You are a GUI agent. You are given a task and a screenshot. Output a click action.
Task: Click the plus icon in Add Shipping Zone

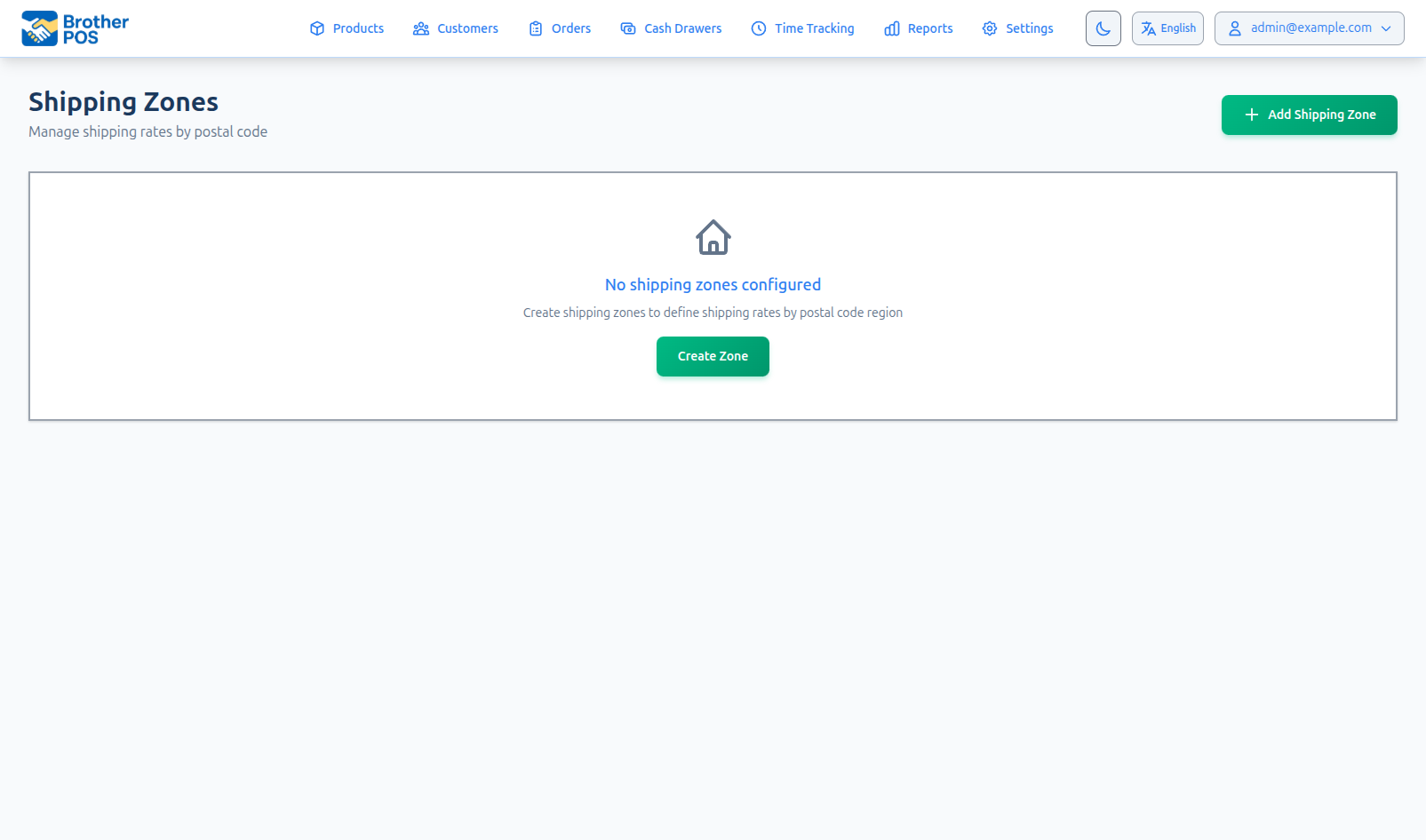[1252, 115]
